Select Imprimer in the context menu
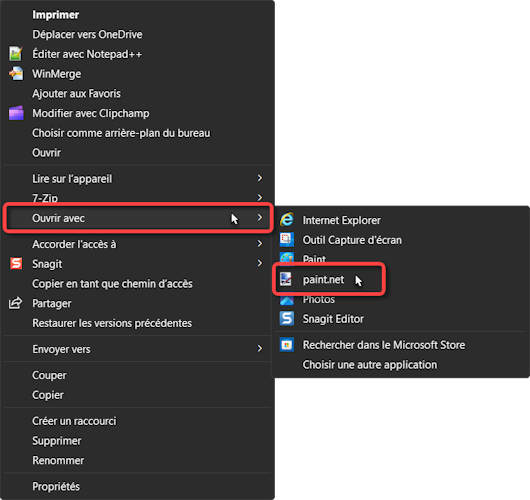 [138, 15]
